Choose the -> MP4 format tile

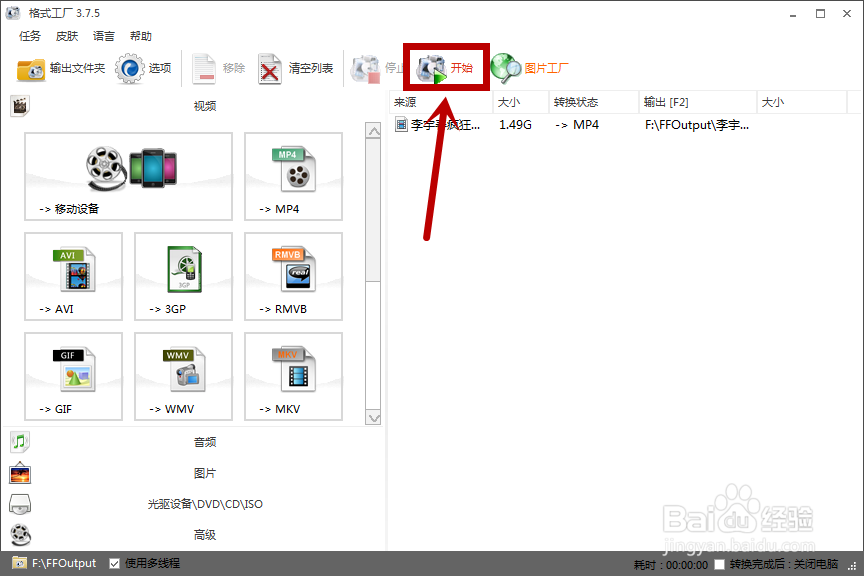point(293,176)
